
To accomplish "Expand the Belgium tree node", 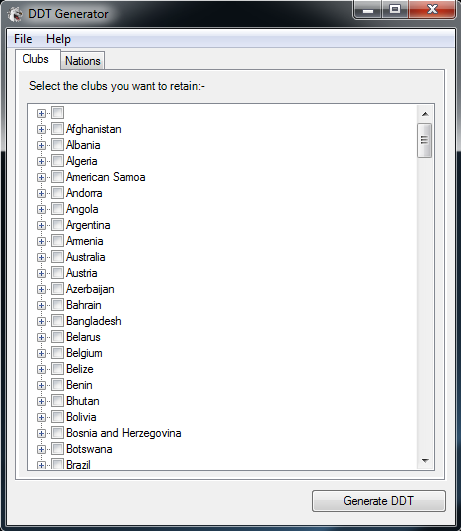I will [41, 354].
